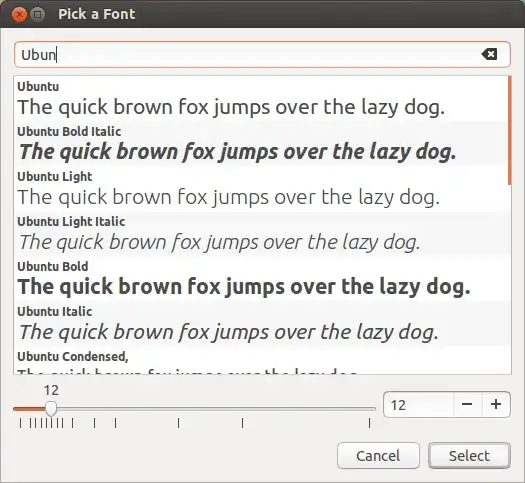Pick the Ubuntu Light font entry
Viewport: 525px width, 483px height.
(x=260, y=189)
